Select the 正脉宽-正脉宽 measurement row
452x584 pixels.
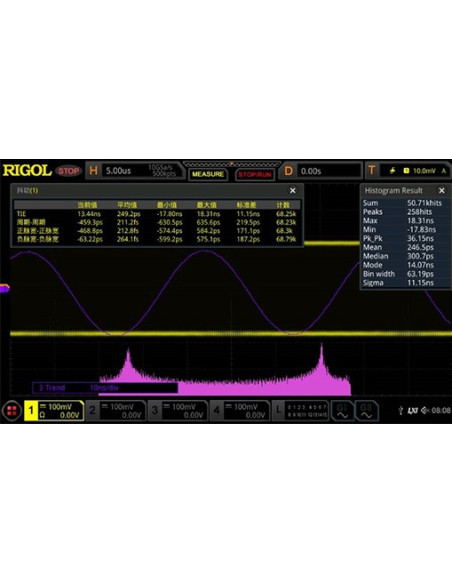coord(157,231)
